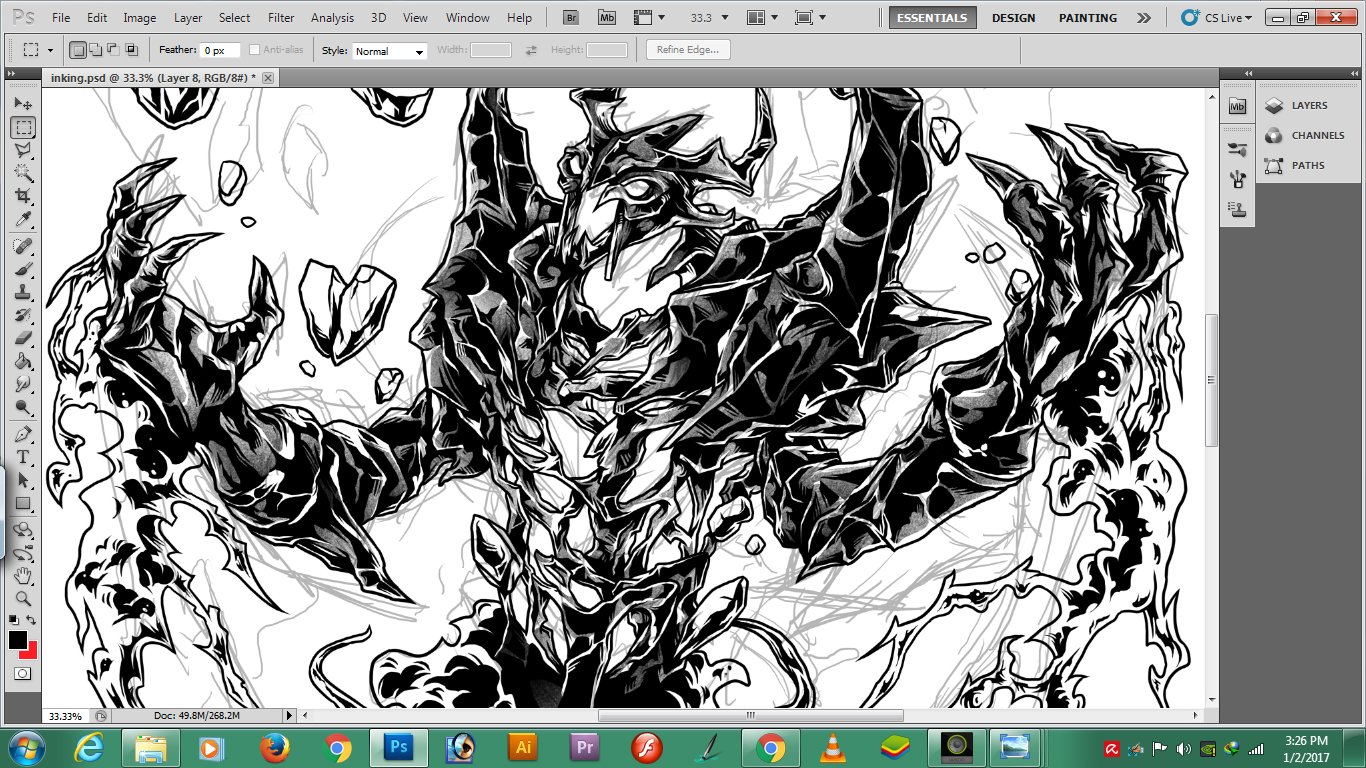Enable Add to selection mode
Viewport: 1366px width, 768px height.
[96, 50]
